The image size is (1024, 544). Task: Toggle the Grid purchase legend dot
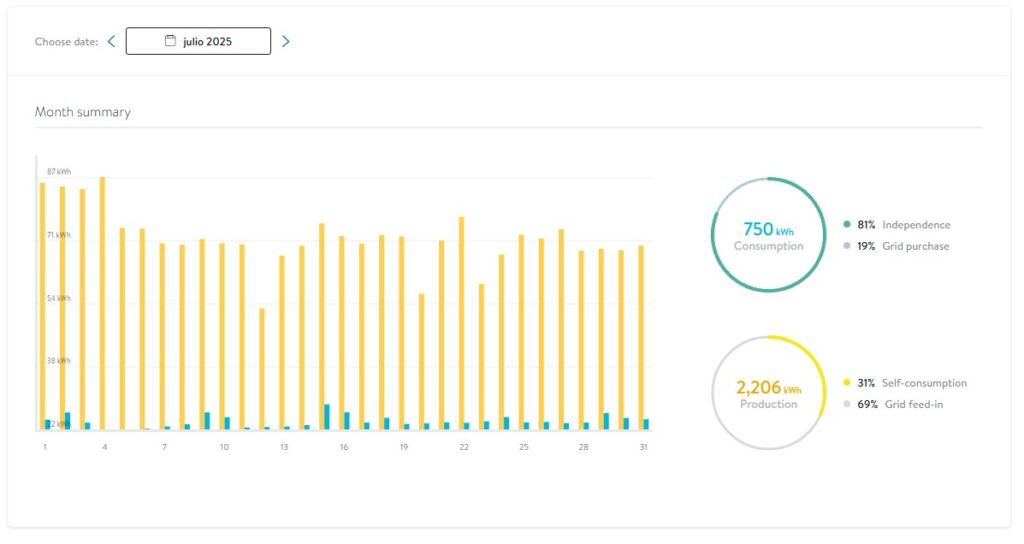847,246
